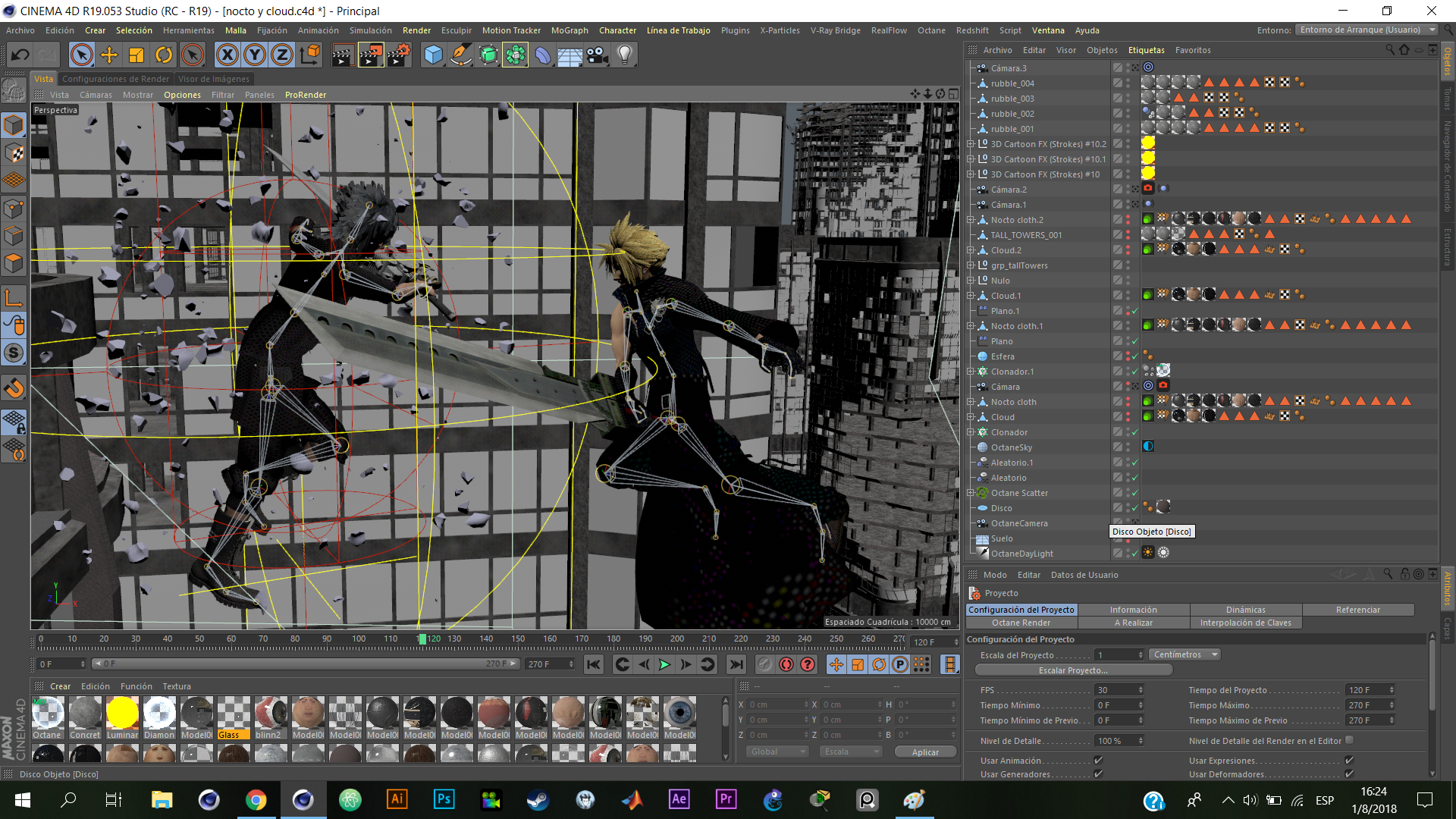This screenshot has height=819, width=1456.
Task: Open the Edit Render Settings icon
Action: pyautogui.click(x=398, y=55)
